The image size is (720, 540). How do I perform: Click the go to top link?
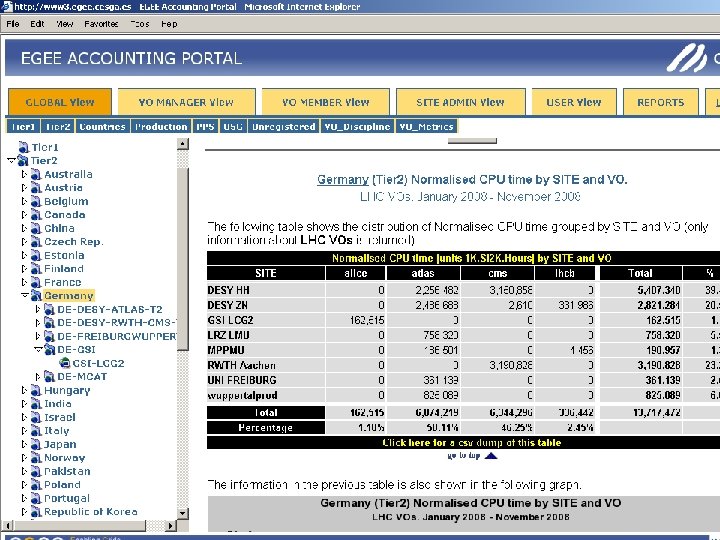tap(464, 456)
